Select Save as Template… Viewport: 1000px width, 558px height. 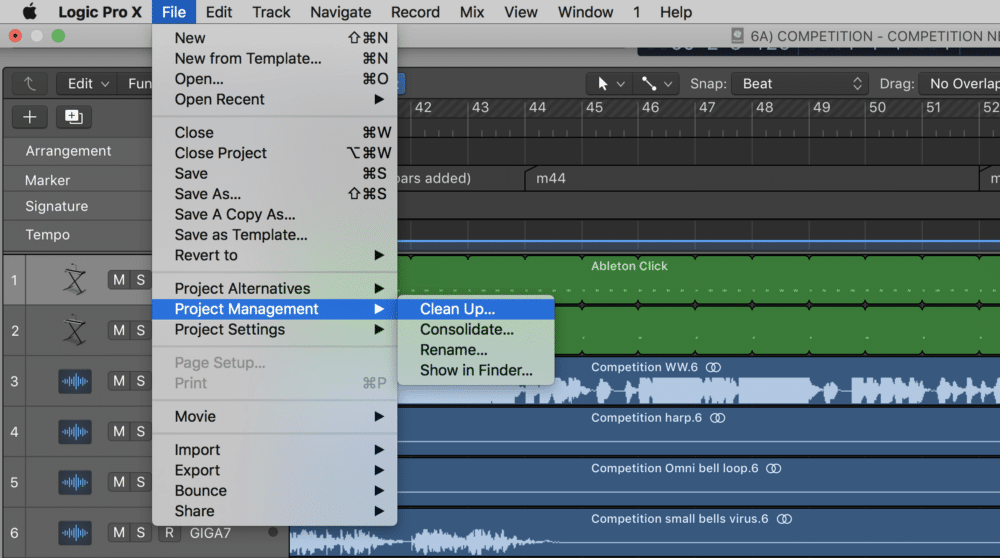pos(274,235)
